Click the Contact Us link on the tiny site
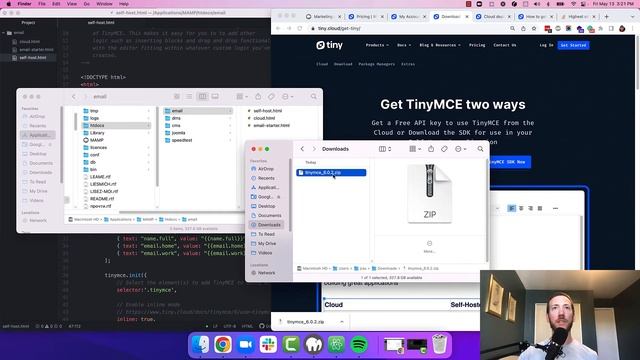640x360 pixels. [504, 45]
